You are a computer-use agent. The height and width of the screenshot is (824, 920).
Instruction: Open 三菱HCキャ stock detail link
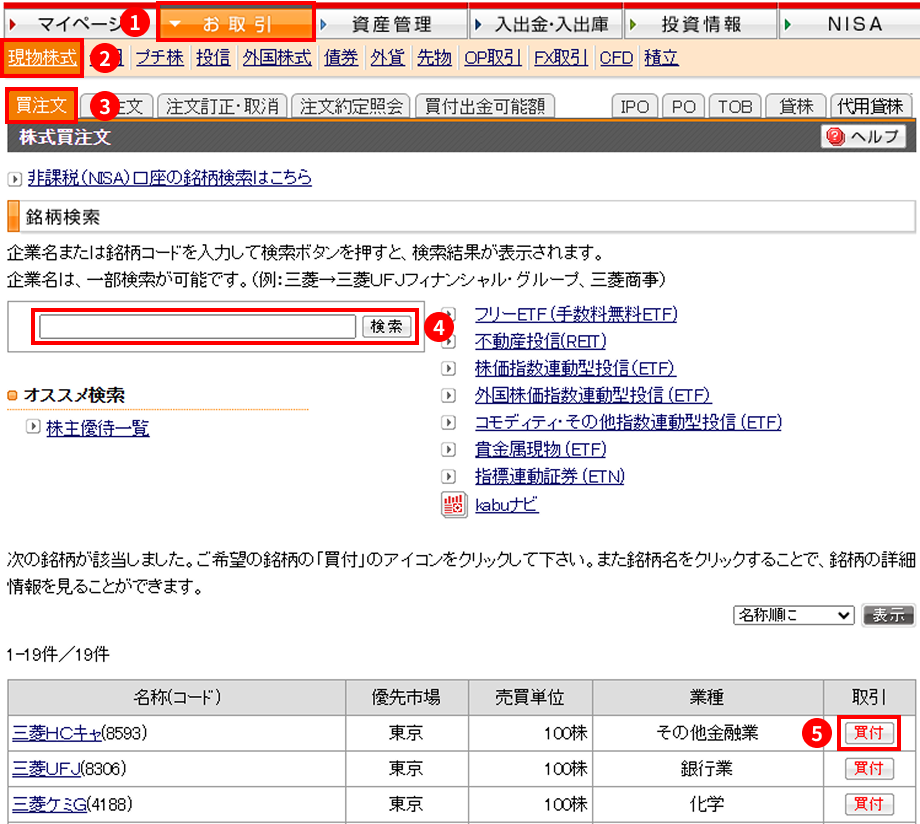pos(57,733)
